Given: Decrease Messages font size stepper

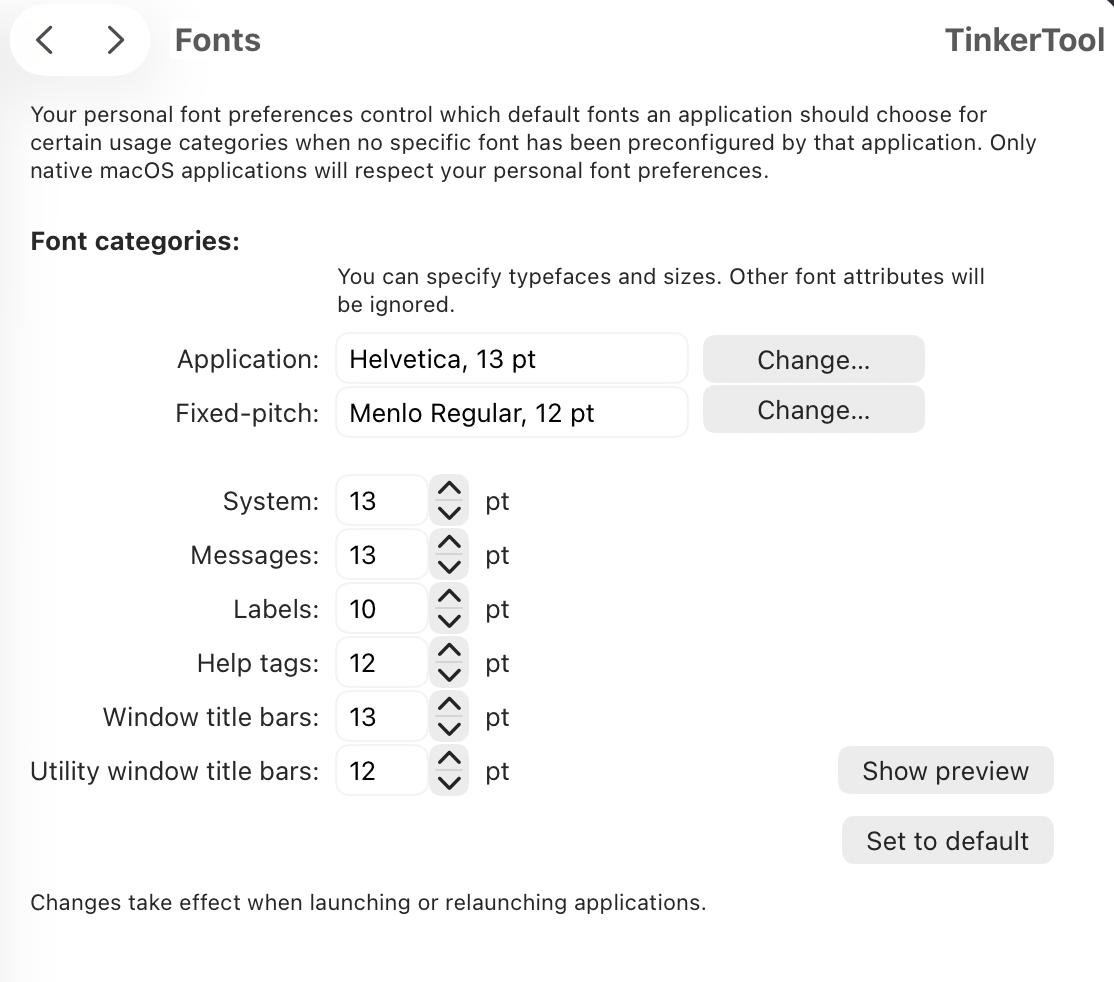Looking at the screenshot, I should tap(450, 566).
